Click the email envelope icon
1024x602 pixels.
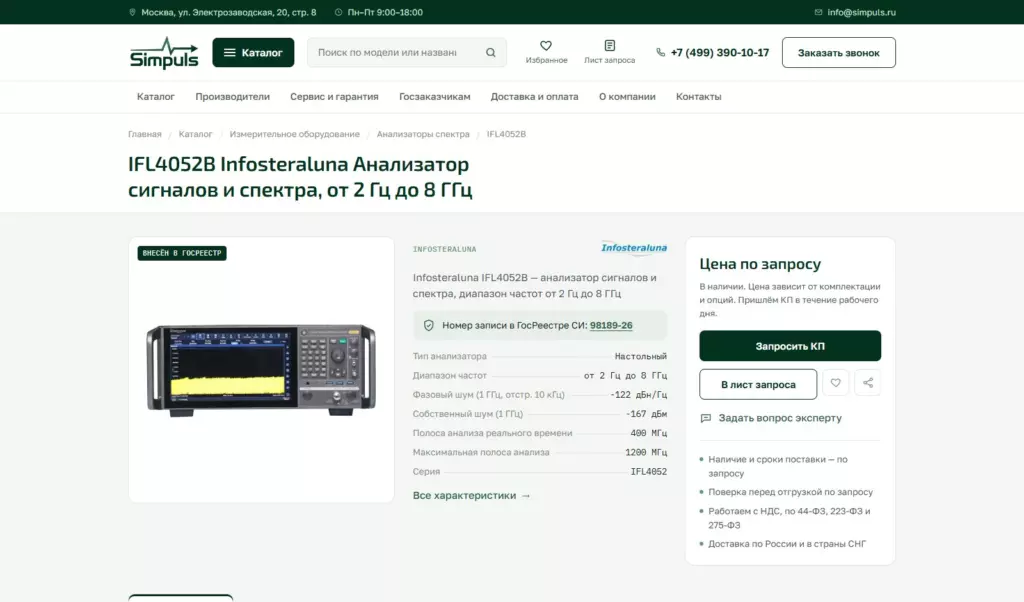pyautogui.click(x=818, y=12)
